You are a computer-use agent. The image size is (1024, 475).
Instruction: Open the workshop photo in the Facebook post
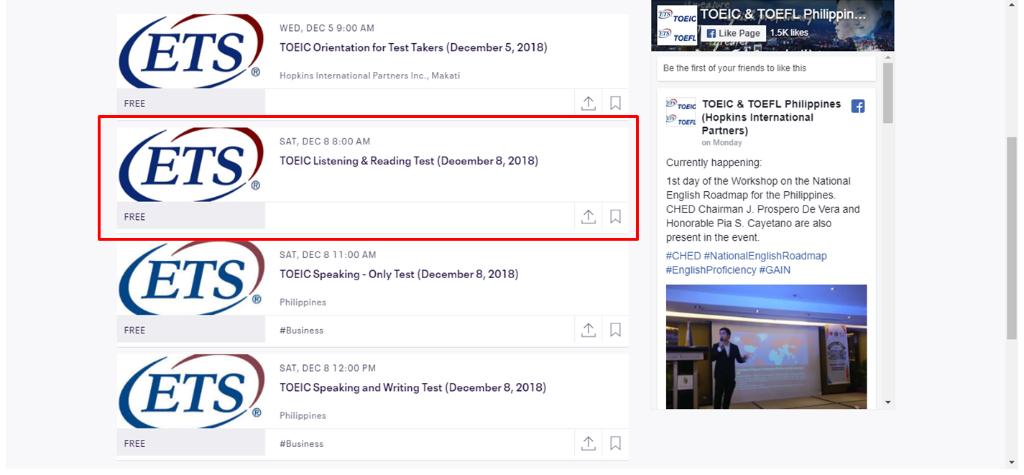(x=766, y=346)
